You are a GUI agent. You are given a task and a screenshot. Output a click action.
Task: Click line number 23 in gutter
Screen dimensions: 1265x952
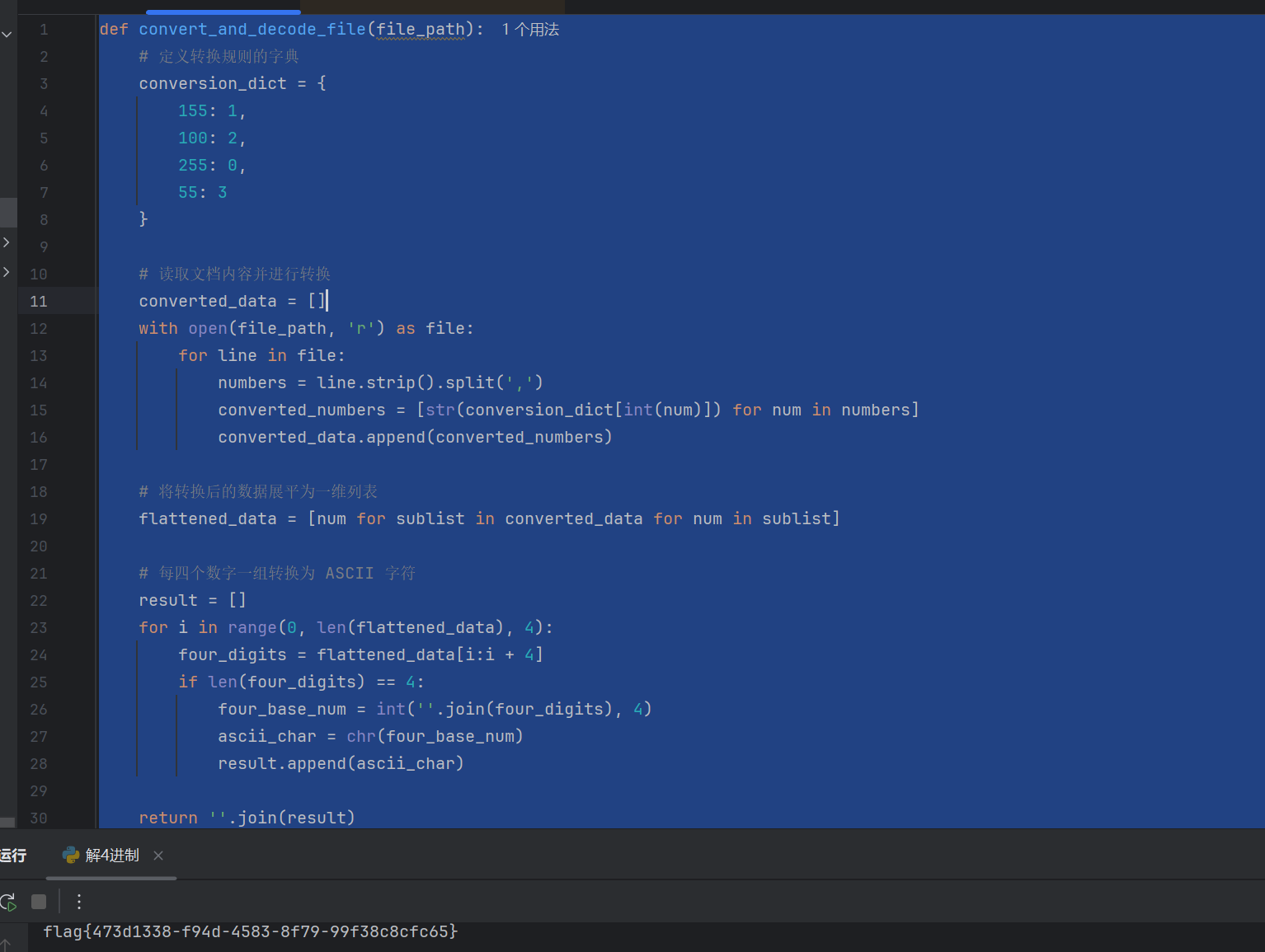click(x=39, y=627)
